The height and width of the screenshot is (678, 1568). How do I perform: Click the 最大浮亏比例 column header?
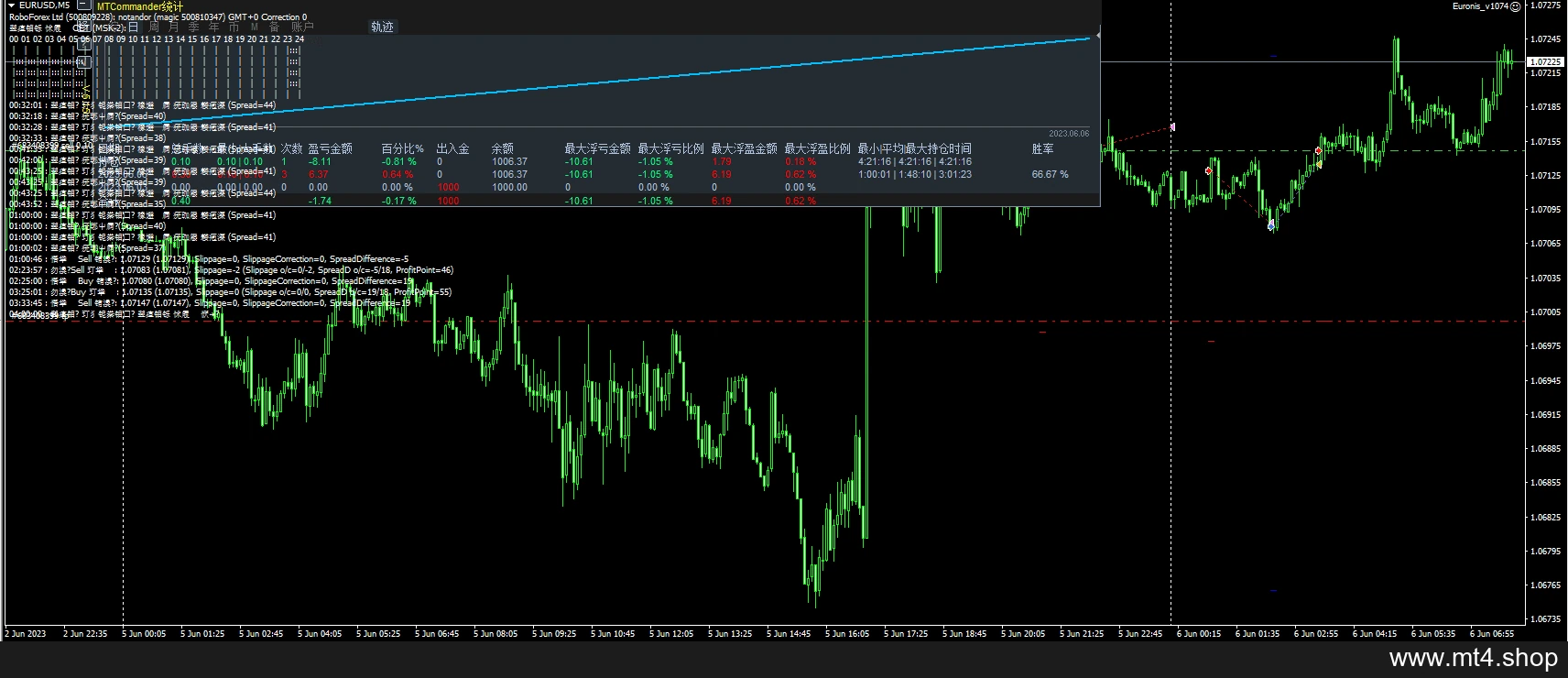click(670, 148)
